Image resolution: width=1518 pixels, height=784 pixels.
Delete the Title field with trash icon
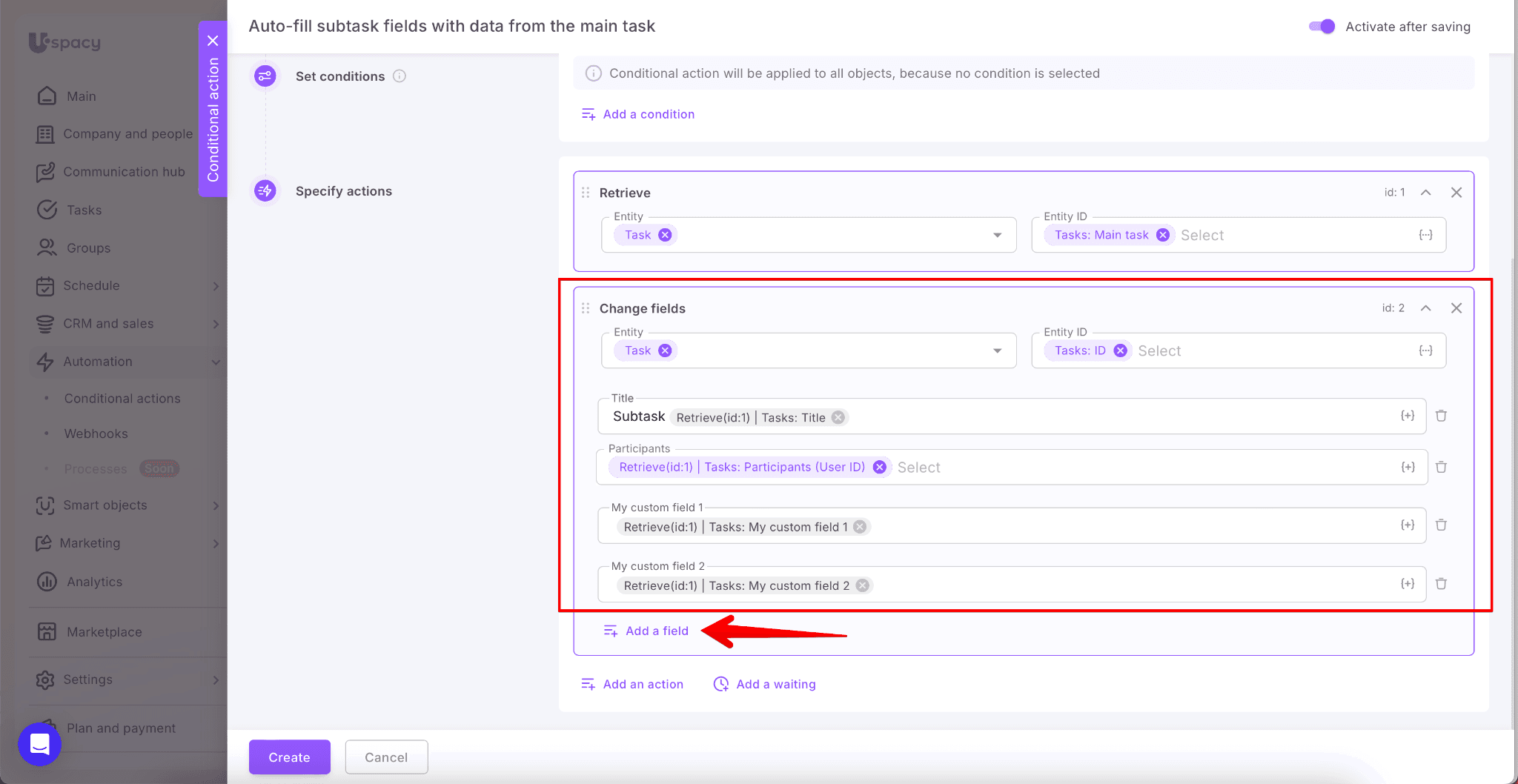point(1441,416)
